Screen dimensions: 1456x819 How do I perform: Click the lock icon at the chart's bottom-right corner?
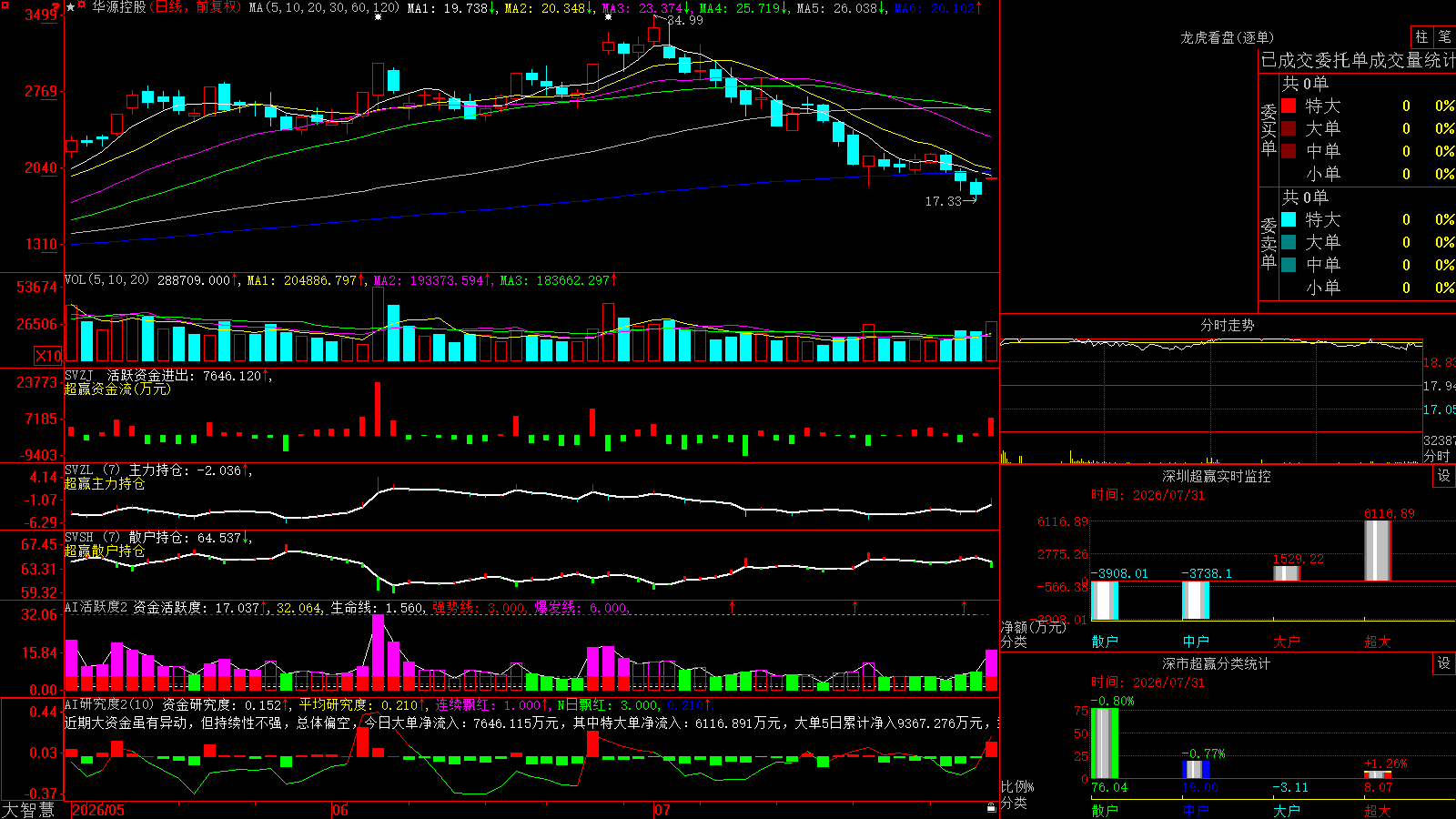click(x=991, y=807)
